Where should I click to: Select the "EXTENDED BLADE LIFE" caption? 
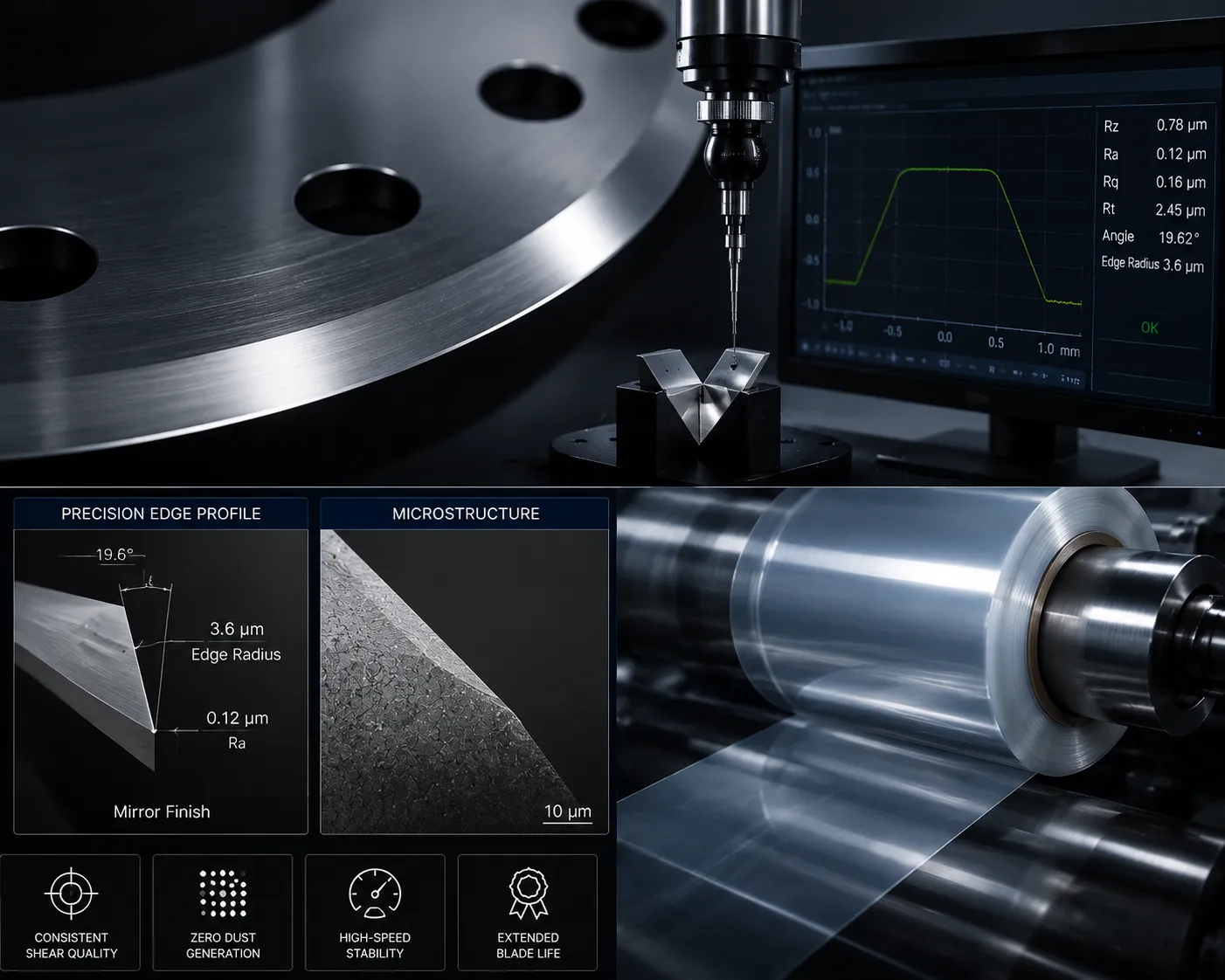point(528,945)
